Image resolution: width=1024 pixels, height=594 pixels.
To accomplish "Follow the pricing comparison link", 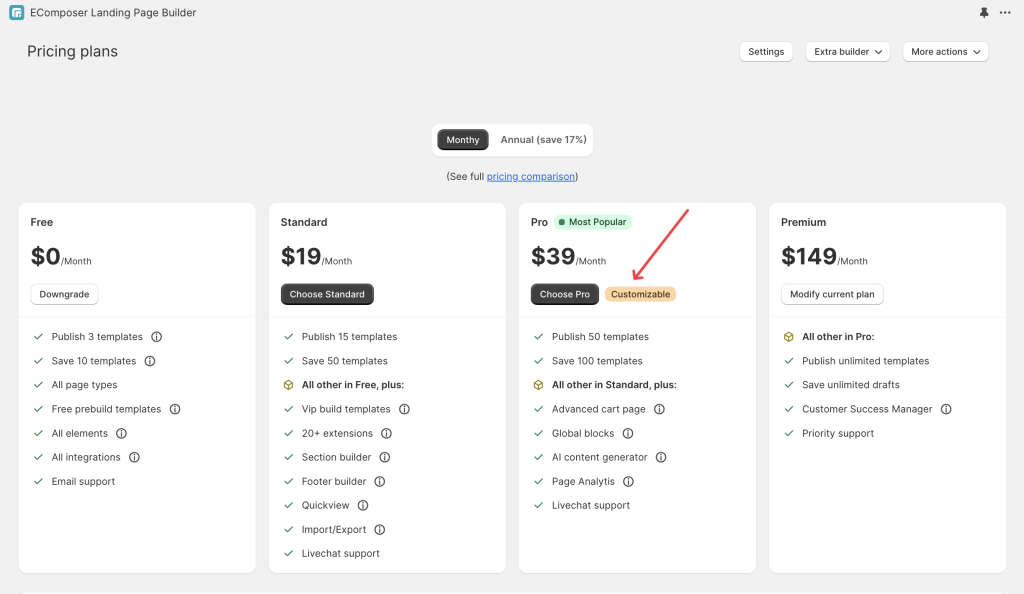I will [x=531, y=176].
